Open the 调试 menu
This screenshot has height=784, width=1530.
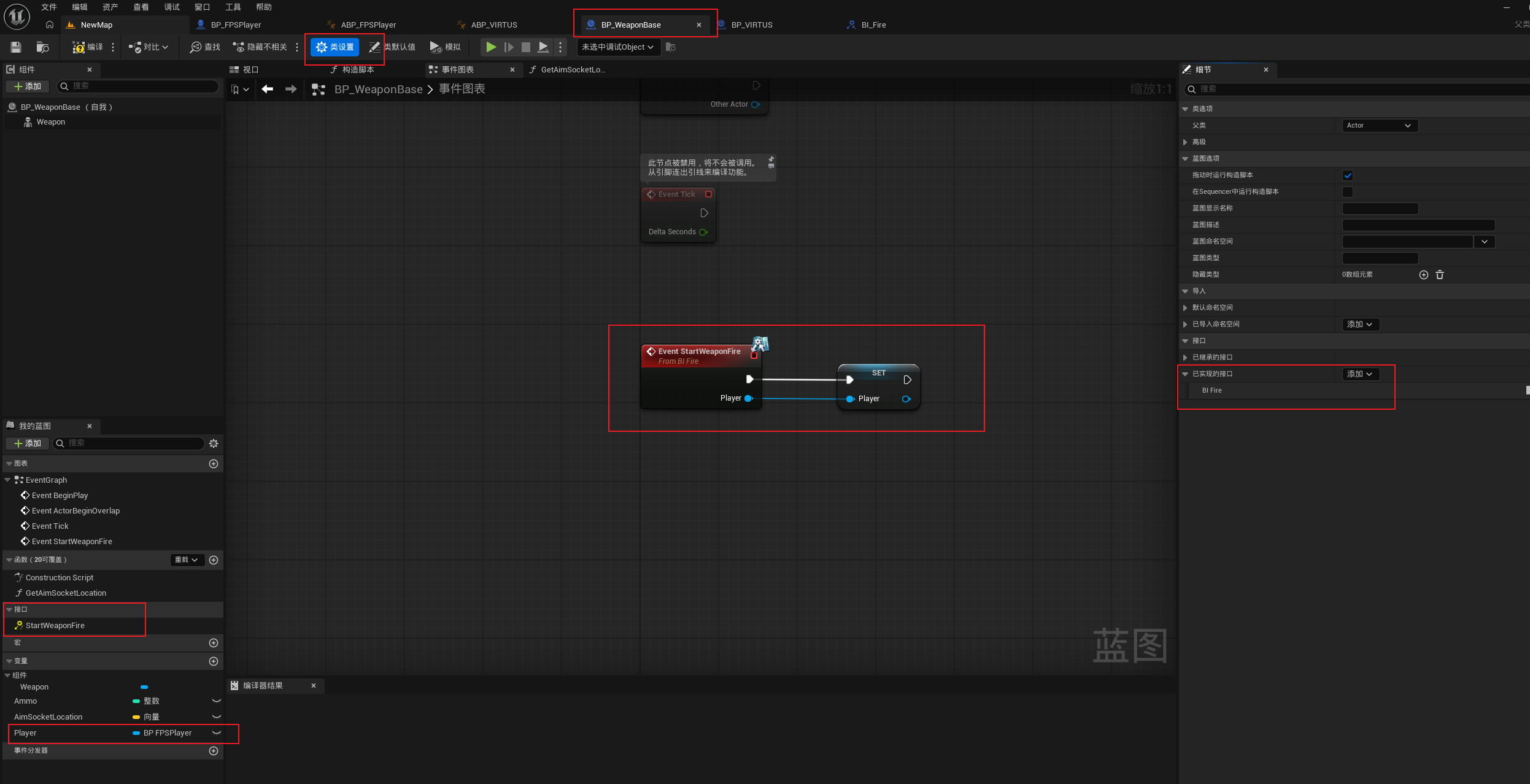coord(172,7)
